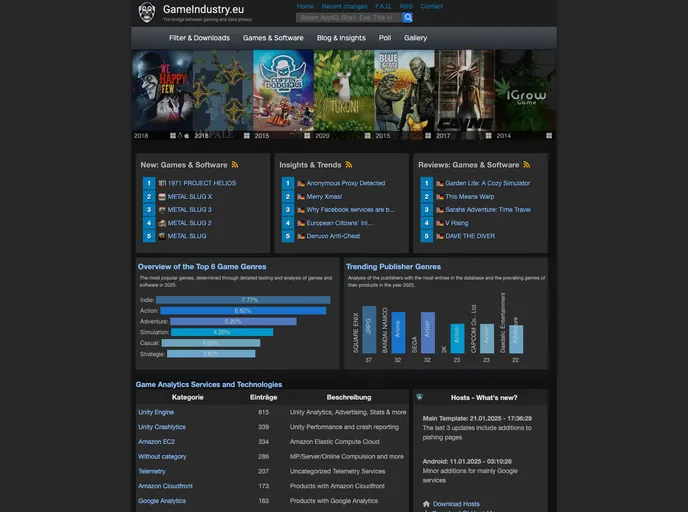This screenshot has height=512, width=688.
Task: Click the flag icon beside V Rising
Action: pos(440,223)
